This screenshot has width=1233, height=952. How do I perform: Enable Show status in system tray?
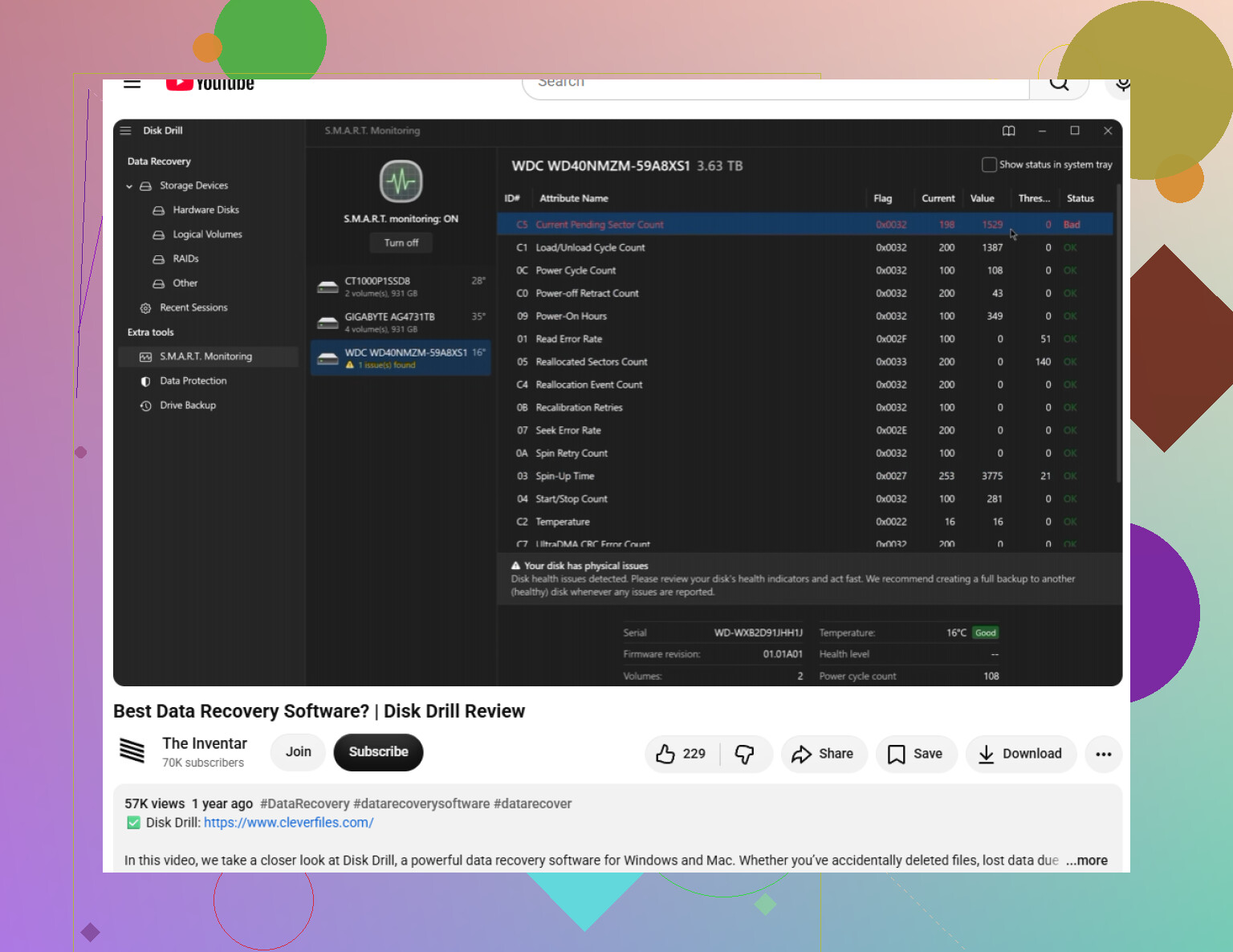coord(989,165)
